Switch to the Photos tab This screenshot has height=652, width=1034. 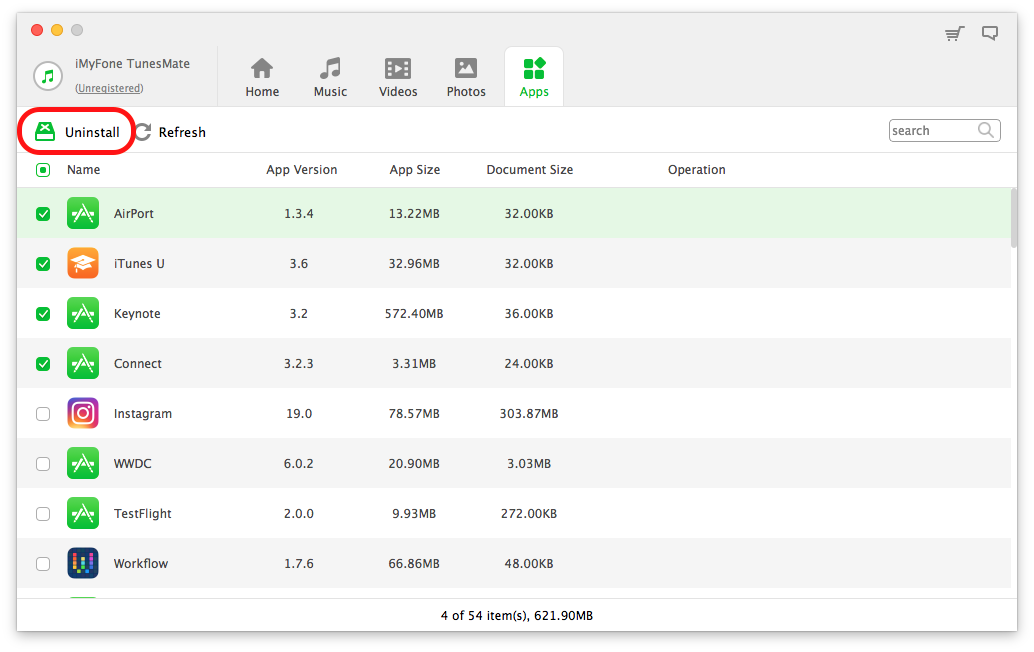pos(466,77)
